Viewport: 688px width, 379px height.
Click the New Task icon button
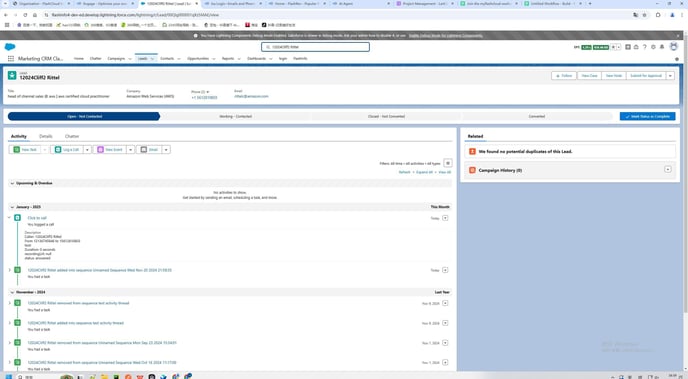tap(17, 150)
